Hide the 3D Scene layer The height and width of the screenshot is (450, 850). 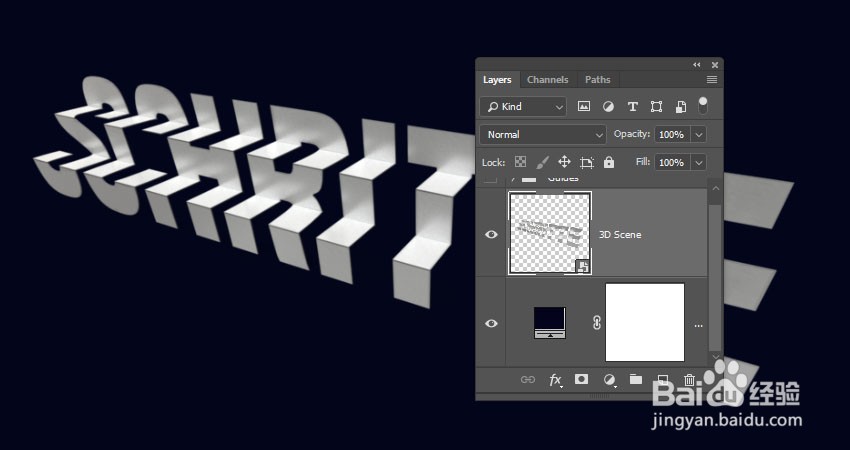491,234
